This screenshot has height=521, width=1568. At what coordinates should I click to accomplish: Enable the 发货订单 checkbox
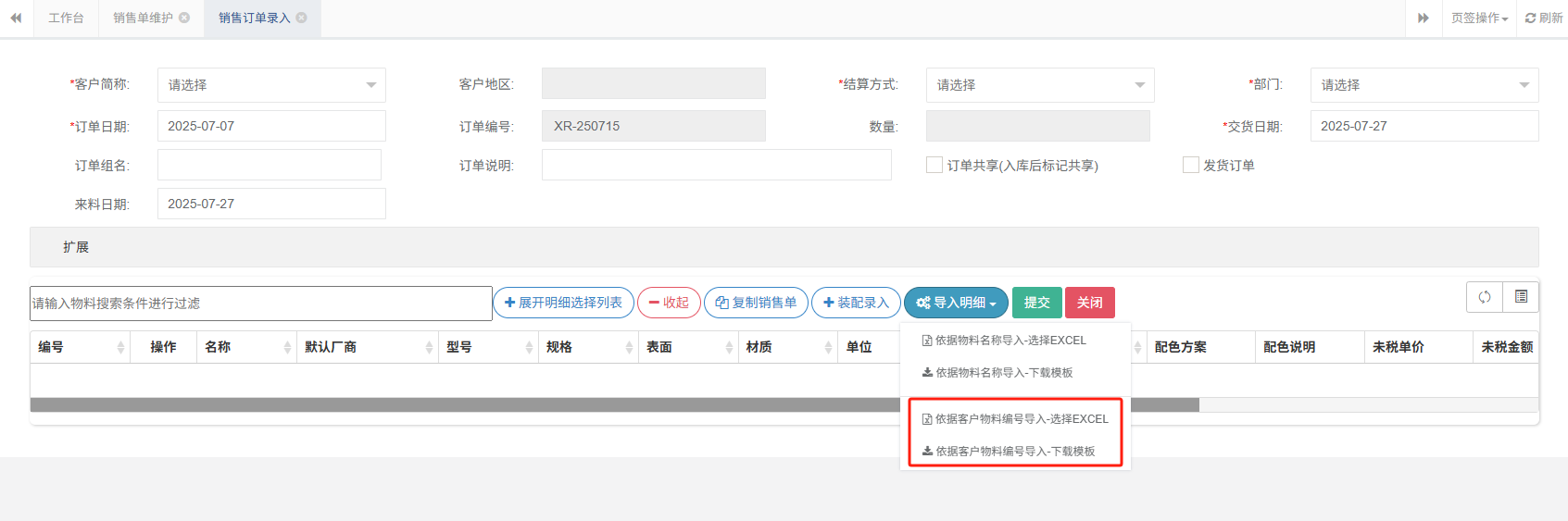(x=1191, y=165)
